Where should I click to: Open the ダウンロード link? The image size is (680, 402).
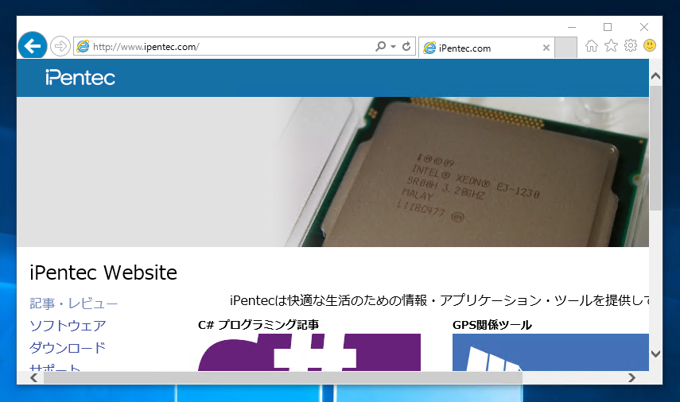68,347
